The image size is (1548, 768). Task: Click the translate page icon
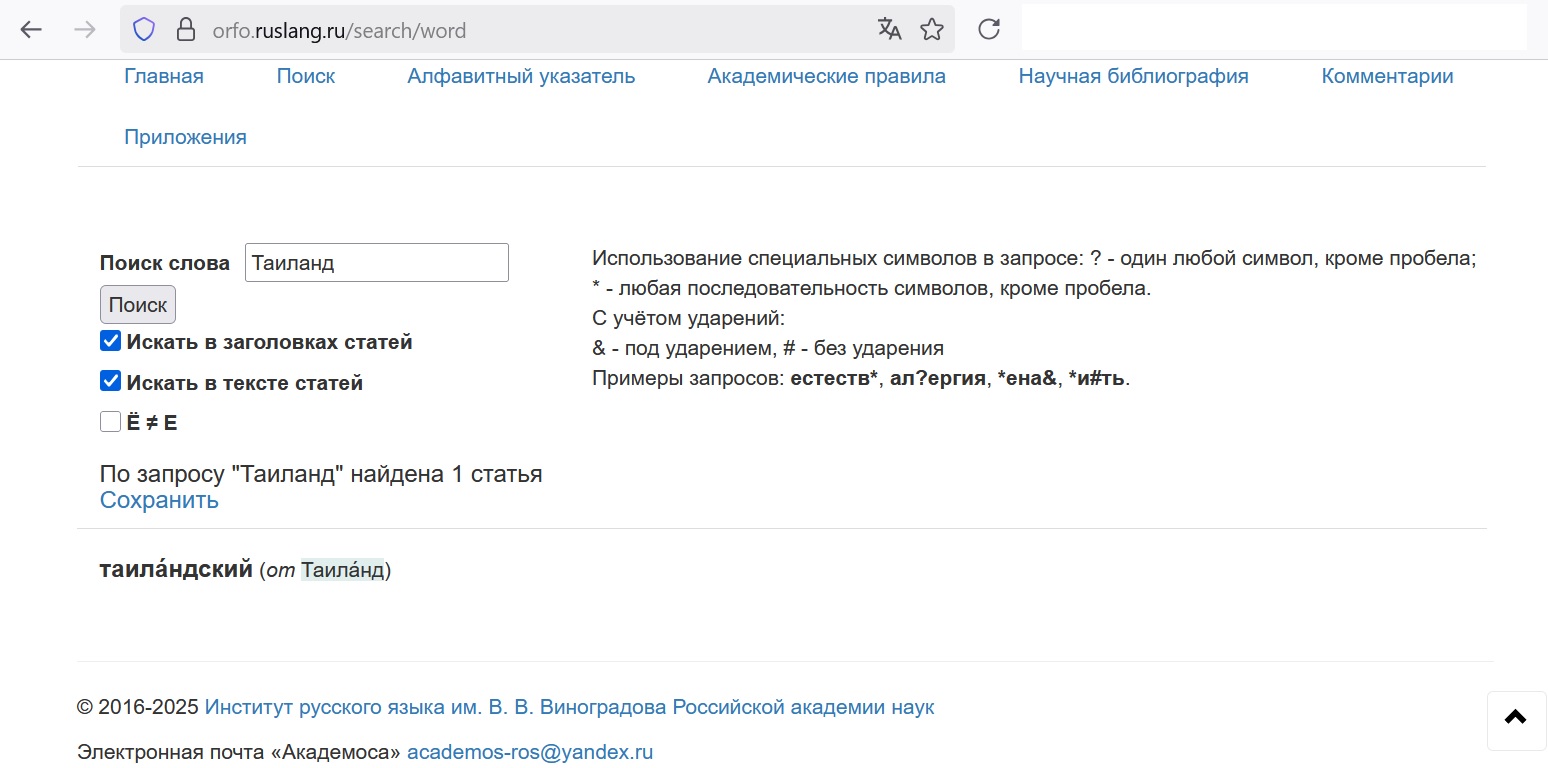coord(889,30)
